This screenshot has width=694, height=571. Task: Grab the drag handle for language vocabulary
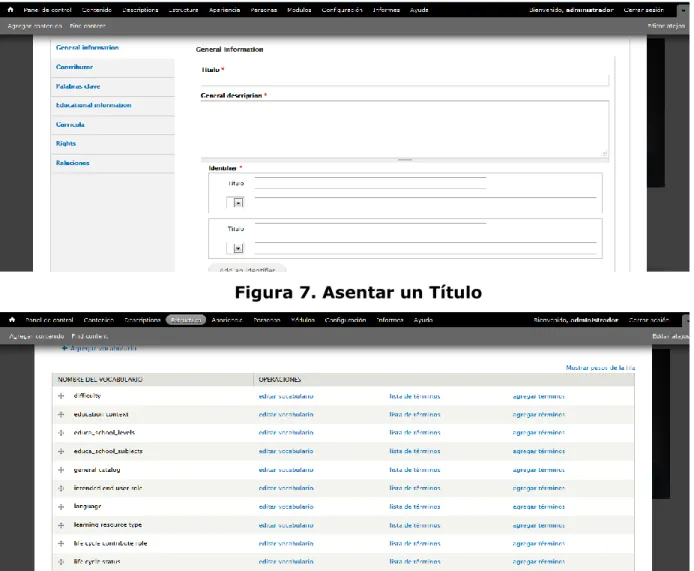tap(61, 506)
